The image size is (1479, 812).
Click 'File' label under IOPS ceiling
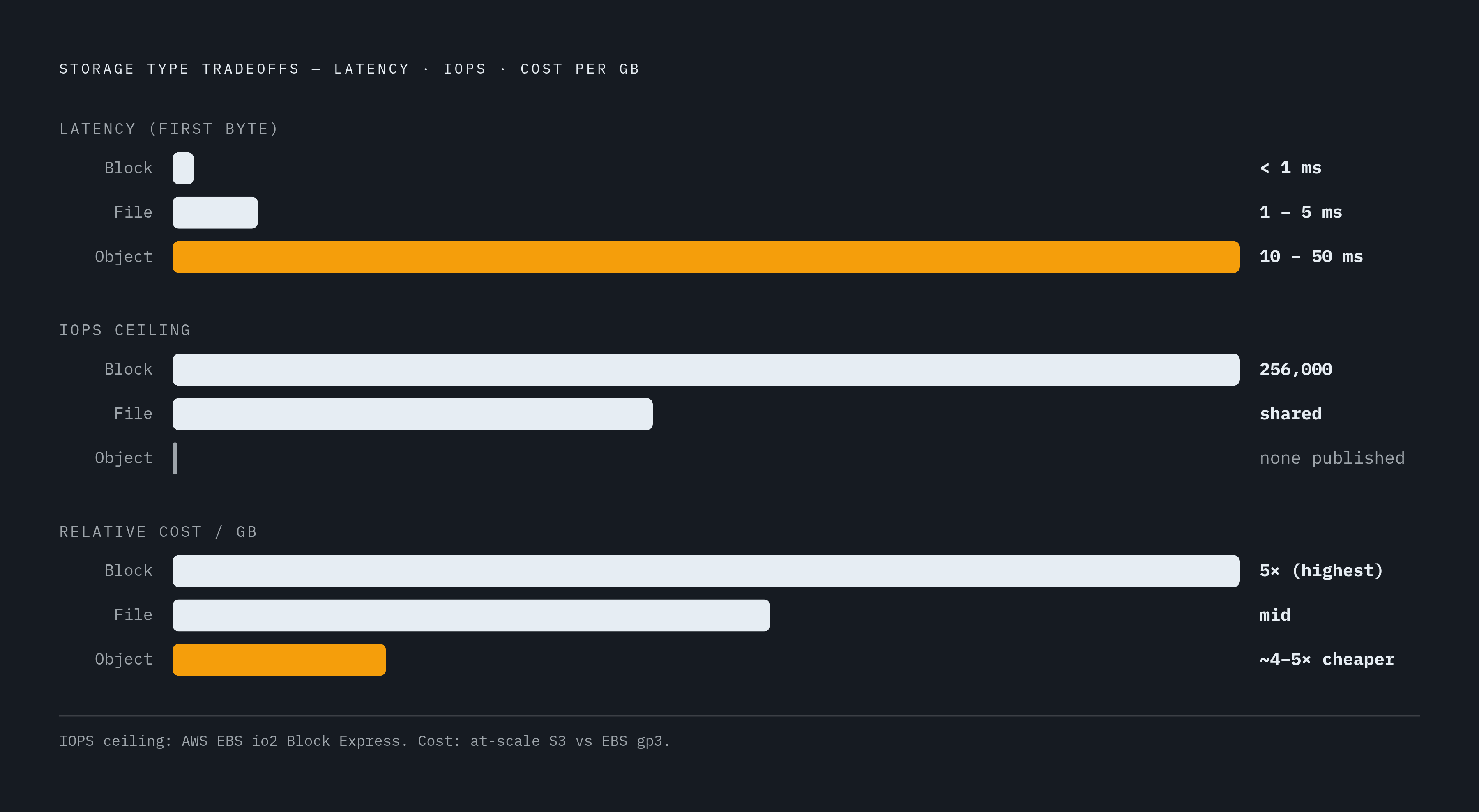133,414
